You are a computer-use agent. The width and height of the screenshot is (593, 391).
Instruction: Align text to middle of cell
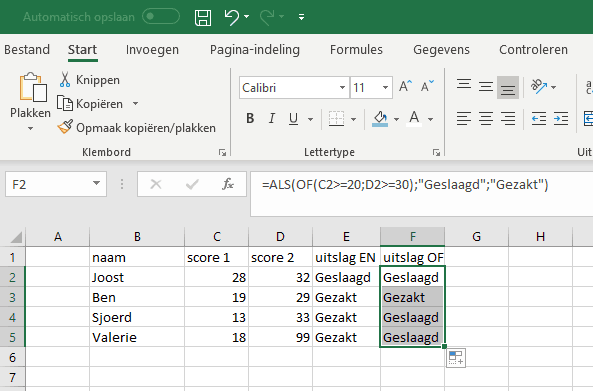tap(486, 87)
